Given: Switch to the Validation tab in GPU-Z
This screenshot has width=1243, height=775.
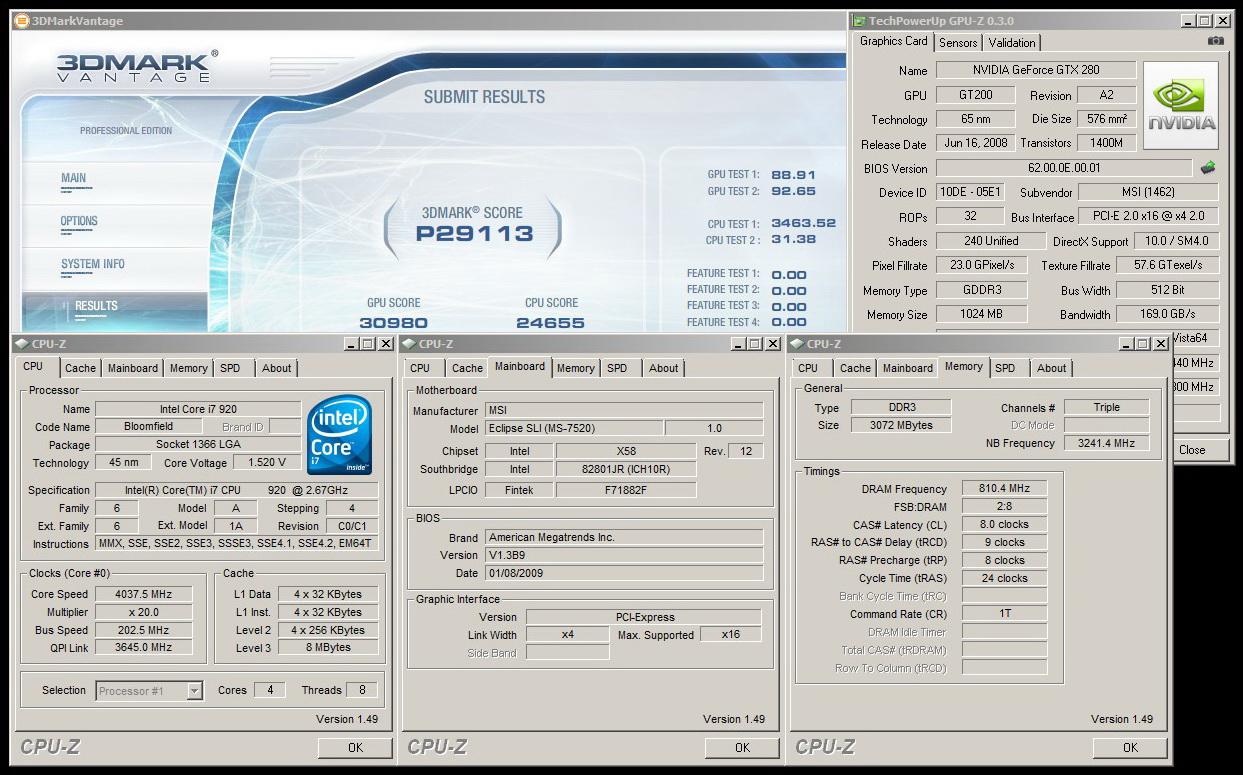Looking at the screenshot, I should point(1012,42).
